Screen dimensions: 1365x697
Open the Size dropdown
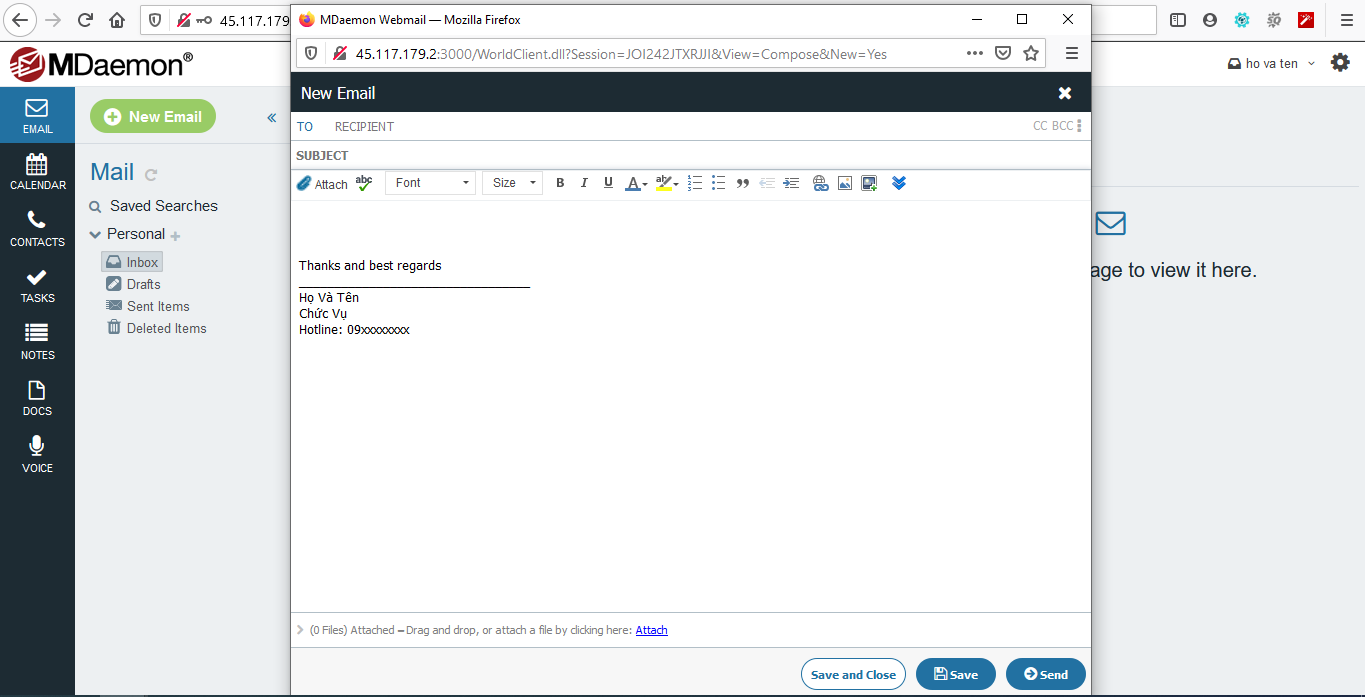[513, 183]
